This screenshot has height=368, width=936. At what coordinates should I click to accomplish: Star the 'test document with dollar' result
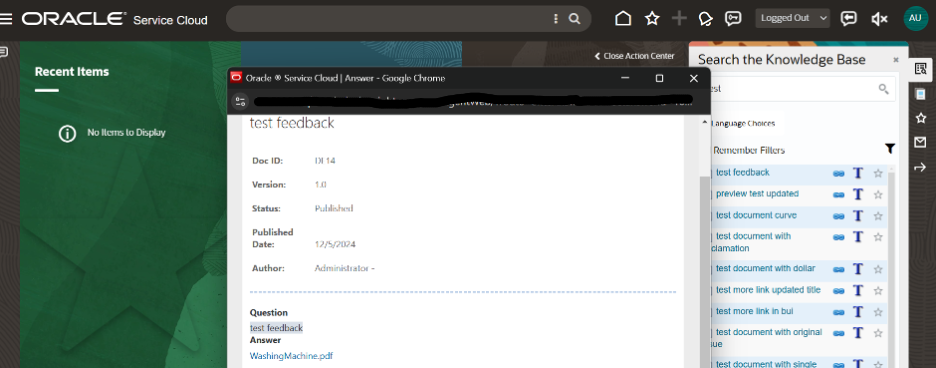(x=878, y=269)
